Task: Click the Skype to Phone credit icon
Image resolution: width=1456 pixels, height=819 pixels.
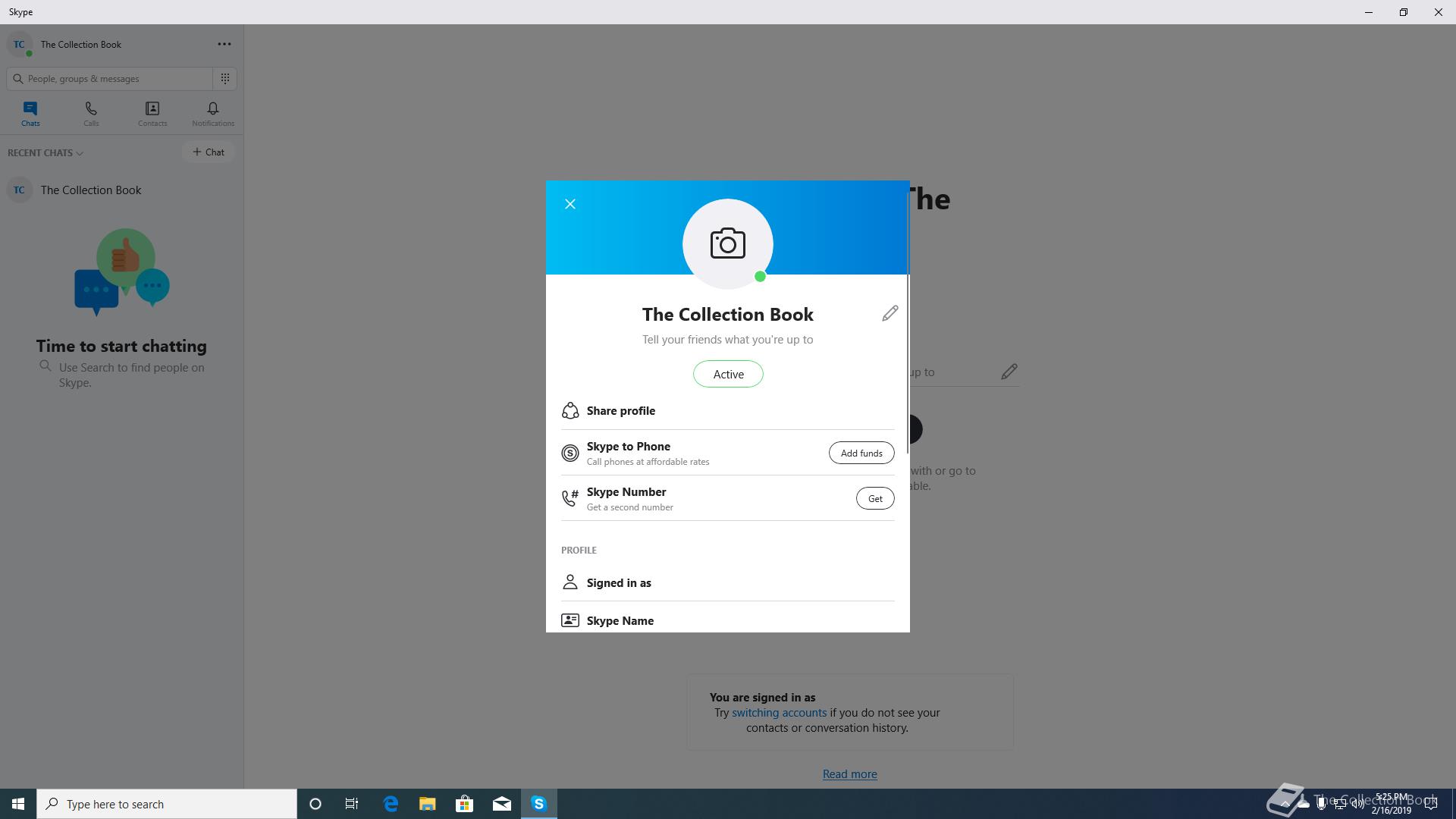Action: coord(570,453)
